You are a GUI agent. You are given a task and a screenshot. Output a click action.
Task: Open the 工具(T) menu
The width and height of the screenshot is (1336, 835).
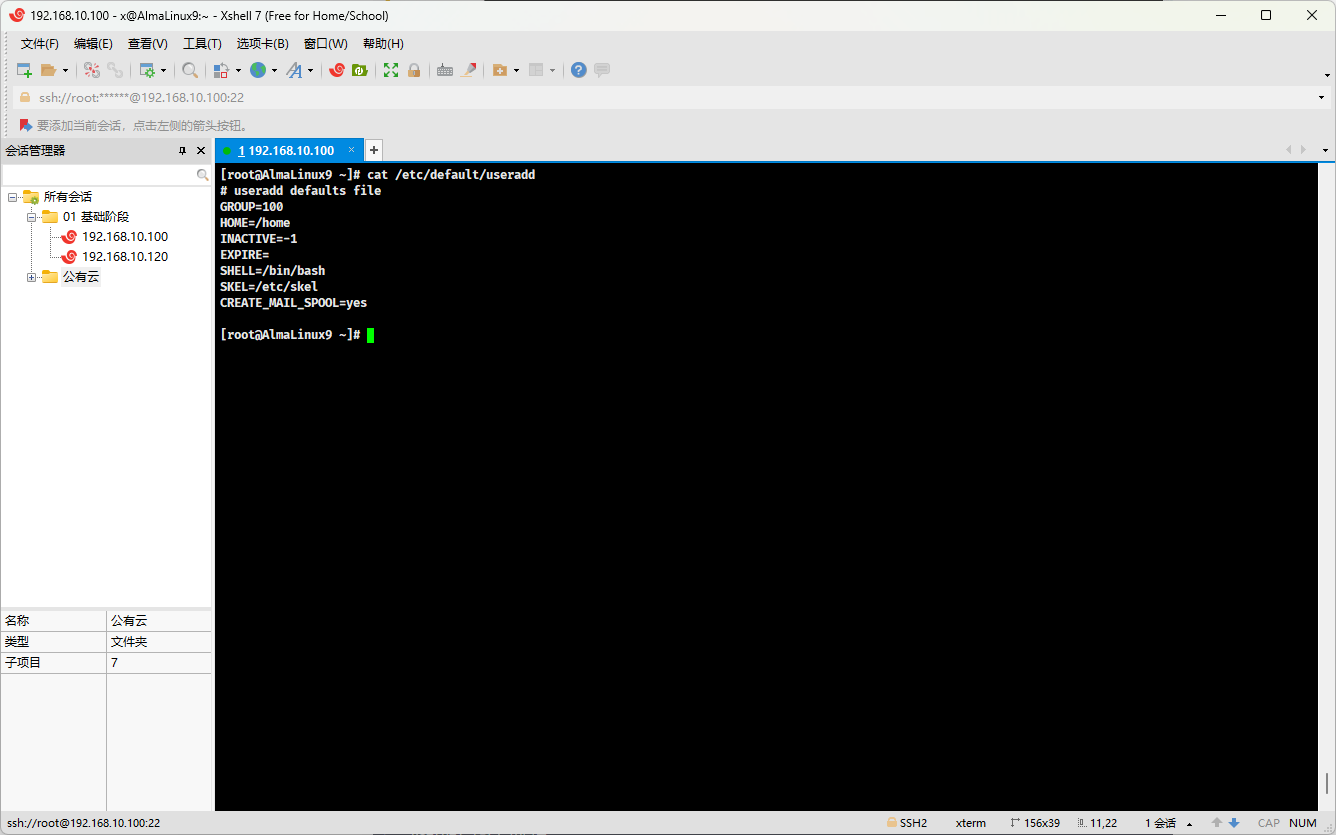coord(202,44)
